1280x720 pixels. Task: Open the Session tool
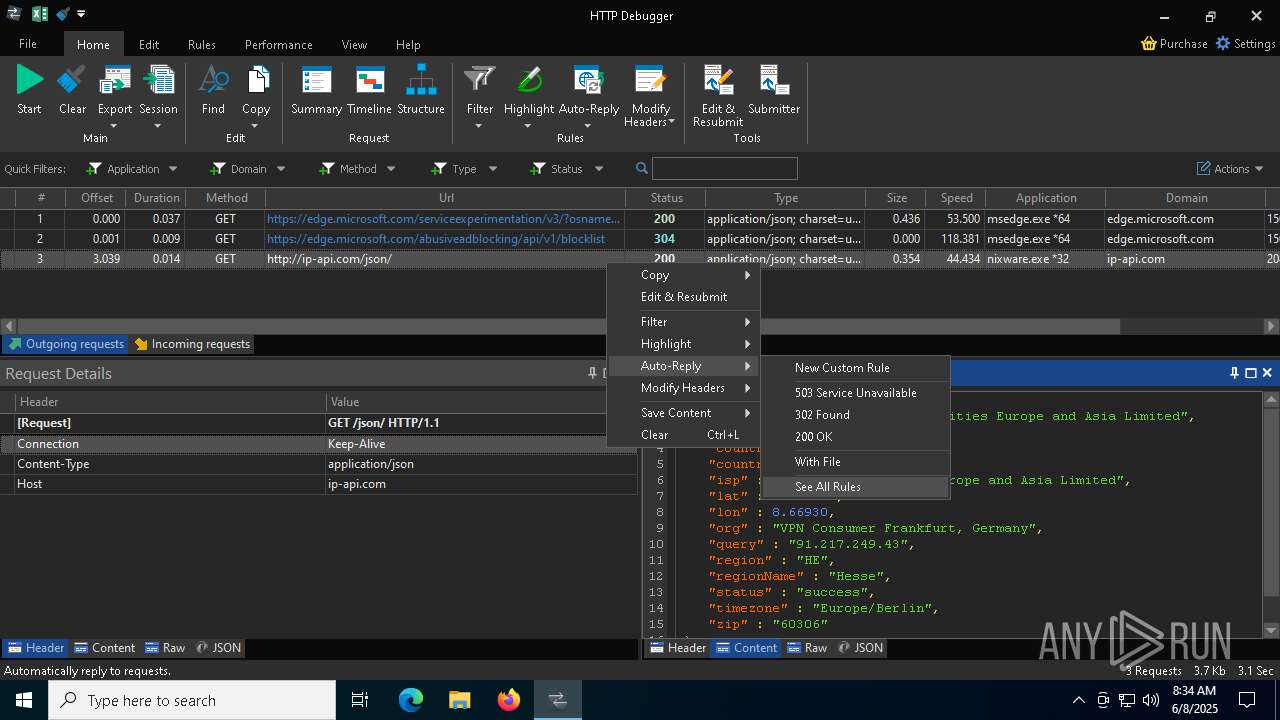(158, 97)
